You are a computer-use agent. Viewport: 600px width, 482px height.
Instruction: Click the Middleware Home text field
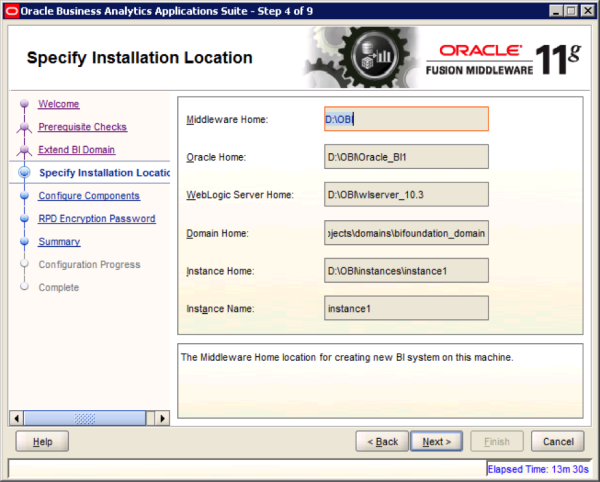(x=406, y=120)
